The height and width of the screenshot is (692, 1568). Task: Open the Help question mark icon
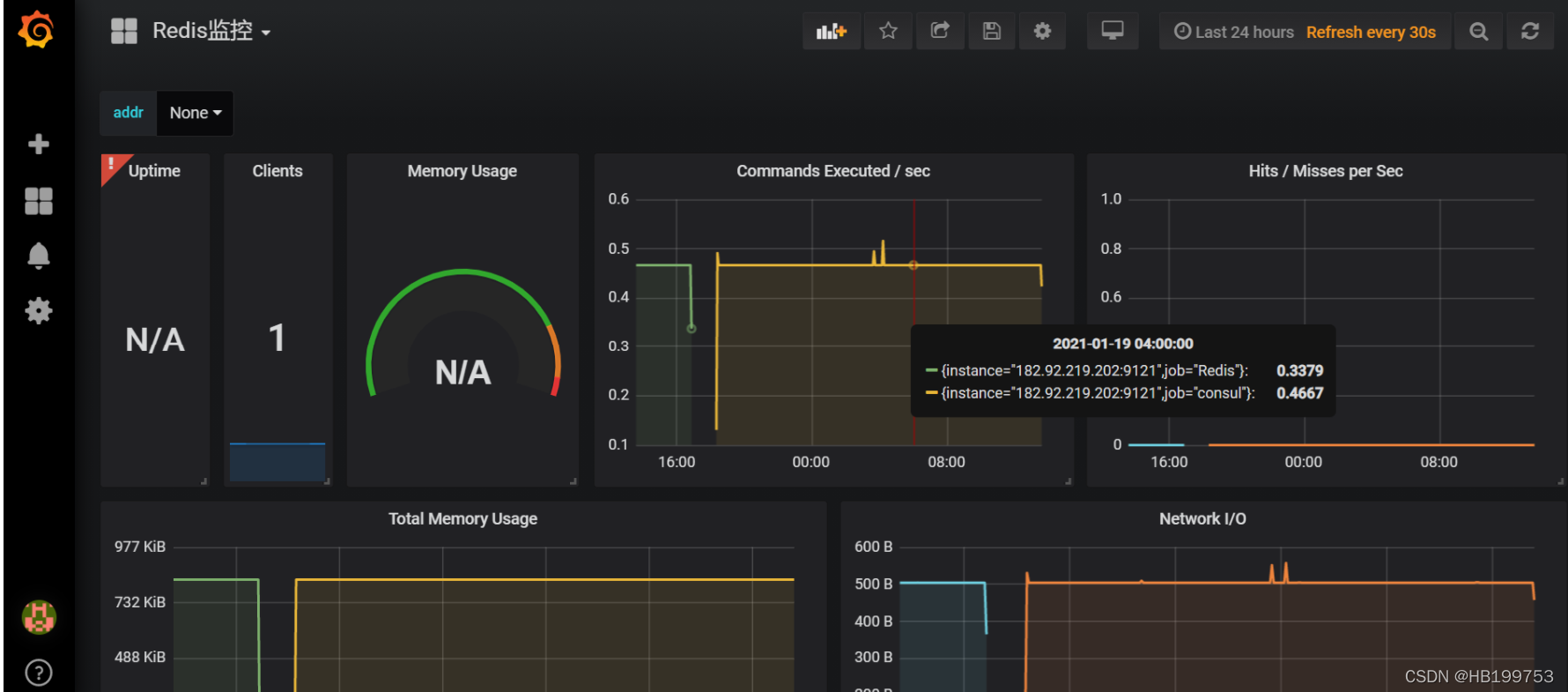(x=39, y=673)
